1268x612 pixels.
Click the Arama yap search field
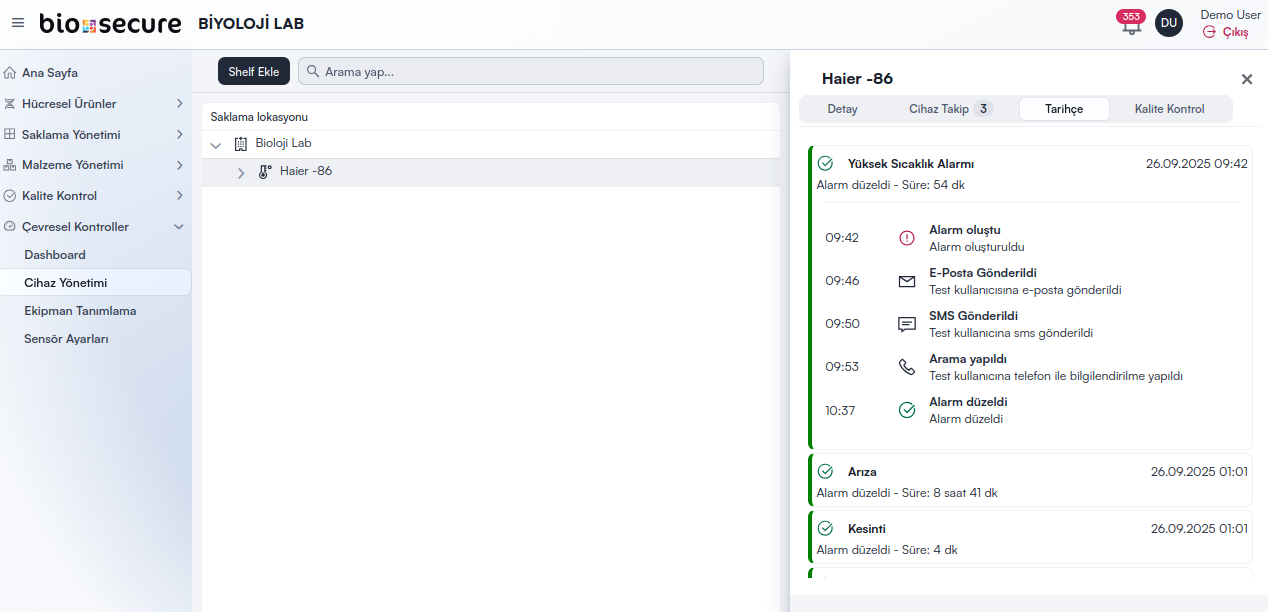[531, 71]
